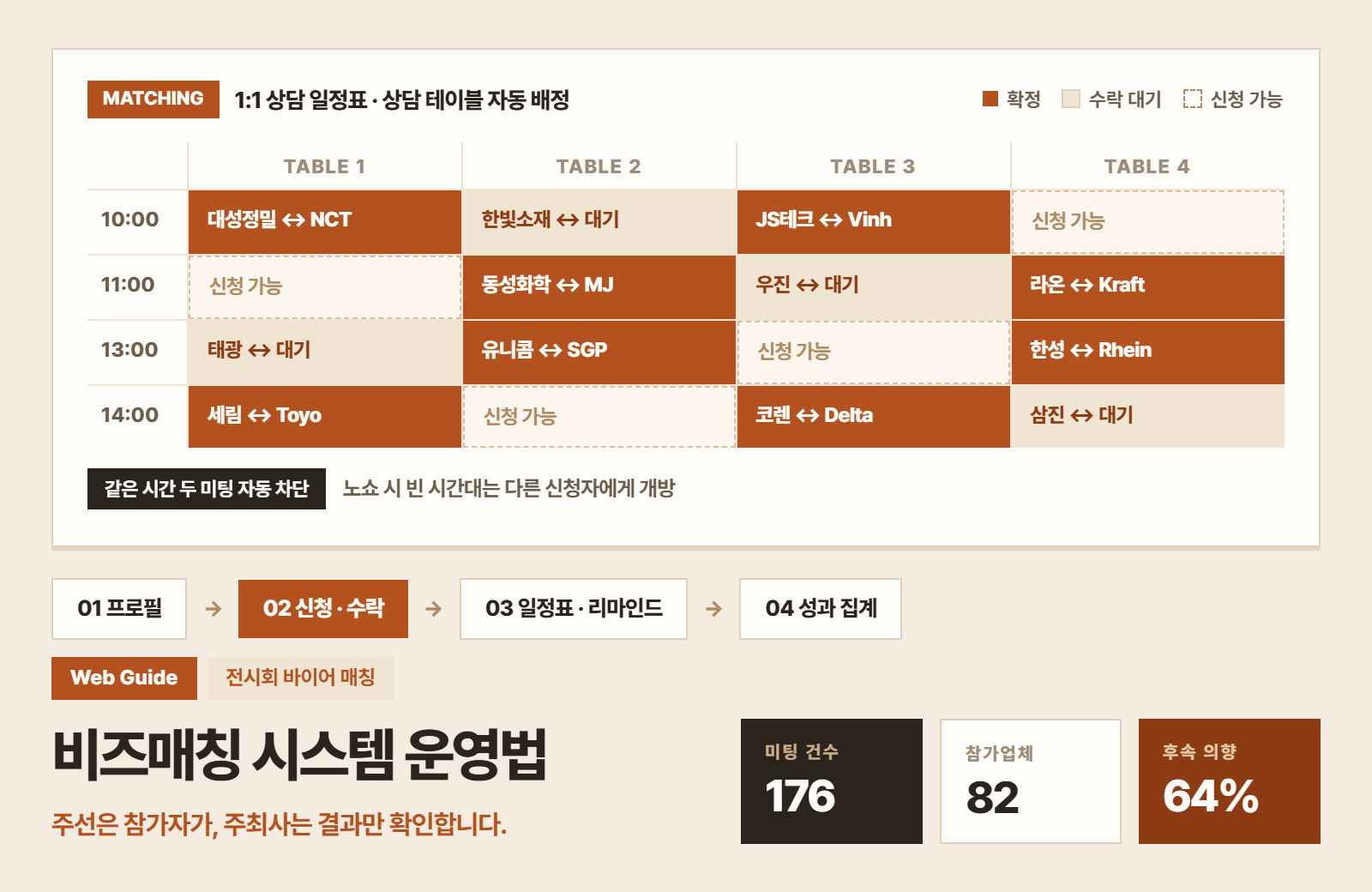The image size is (1372, 892).
Task: Click the 확정 legend color swatch
Action: [990, 99]
